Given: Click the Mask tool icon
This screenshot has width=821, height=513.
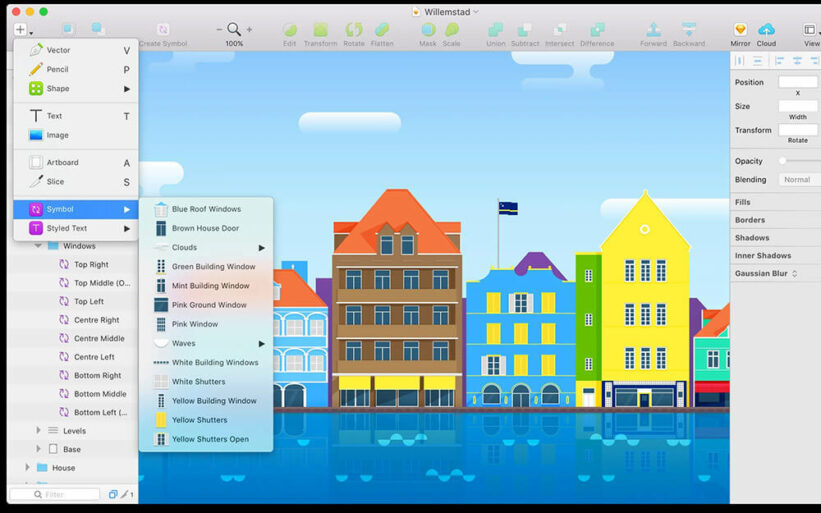Looking at the screenshot, I should coord(428,29).
